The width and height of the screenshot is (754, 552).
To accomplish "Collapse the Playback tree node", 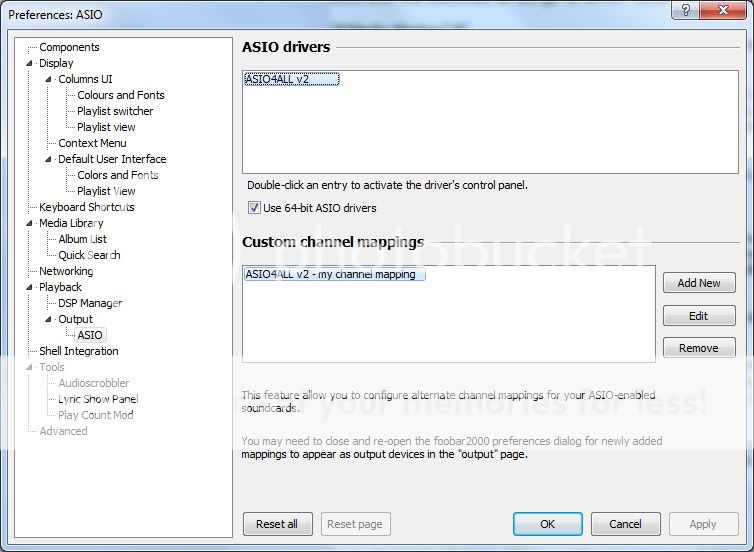I will 29,287.
